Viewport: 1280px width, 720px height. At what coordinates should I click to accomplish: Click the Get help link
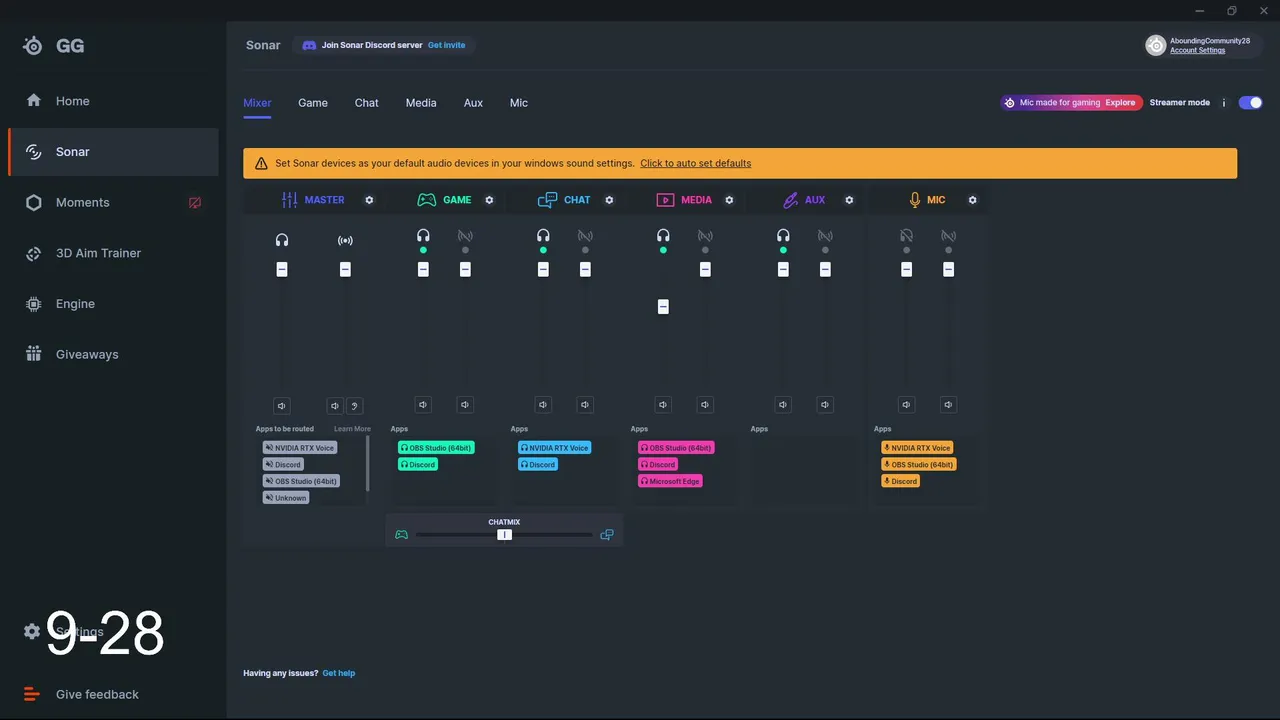pos(339,673)
